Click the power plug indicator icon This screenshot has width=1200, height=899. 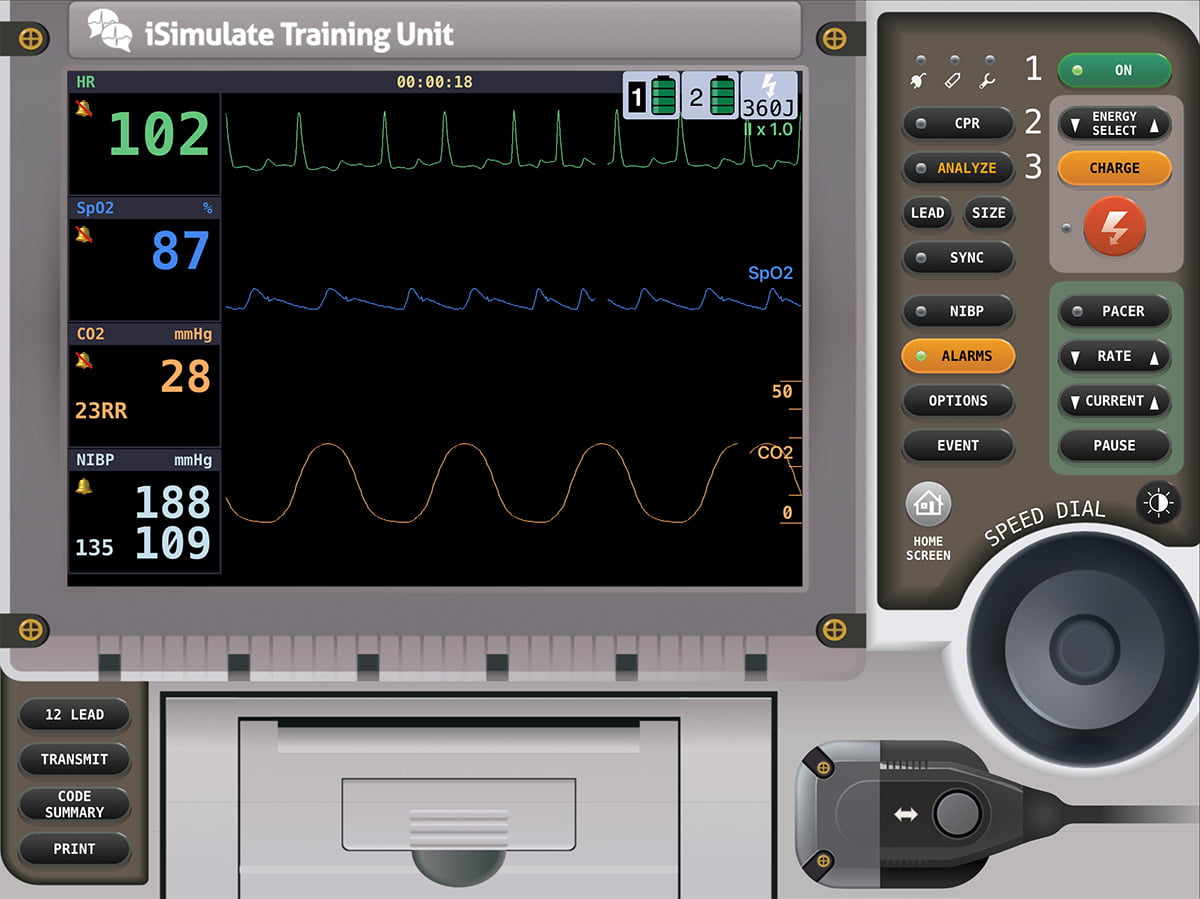[921, 79]
